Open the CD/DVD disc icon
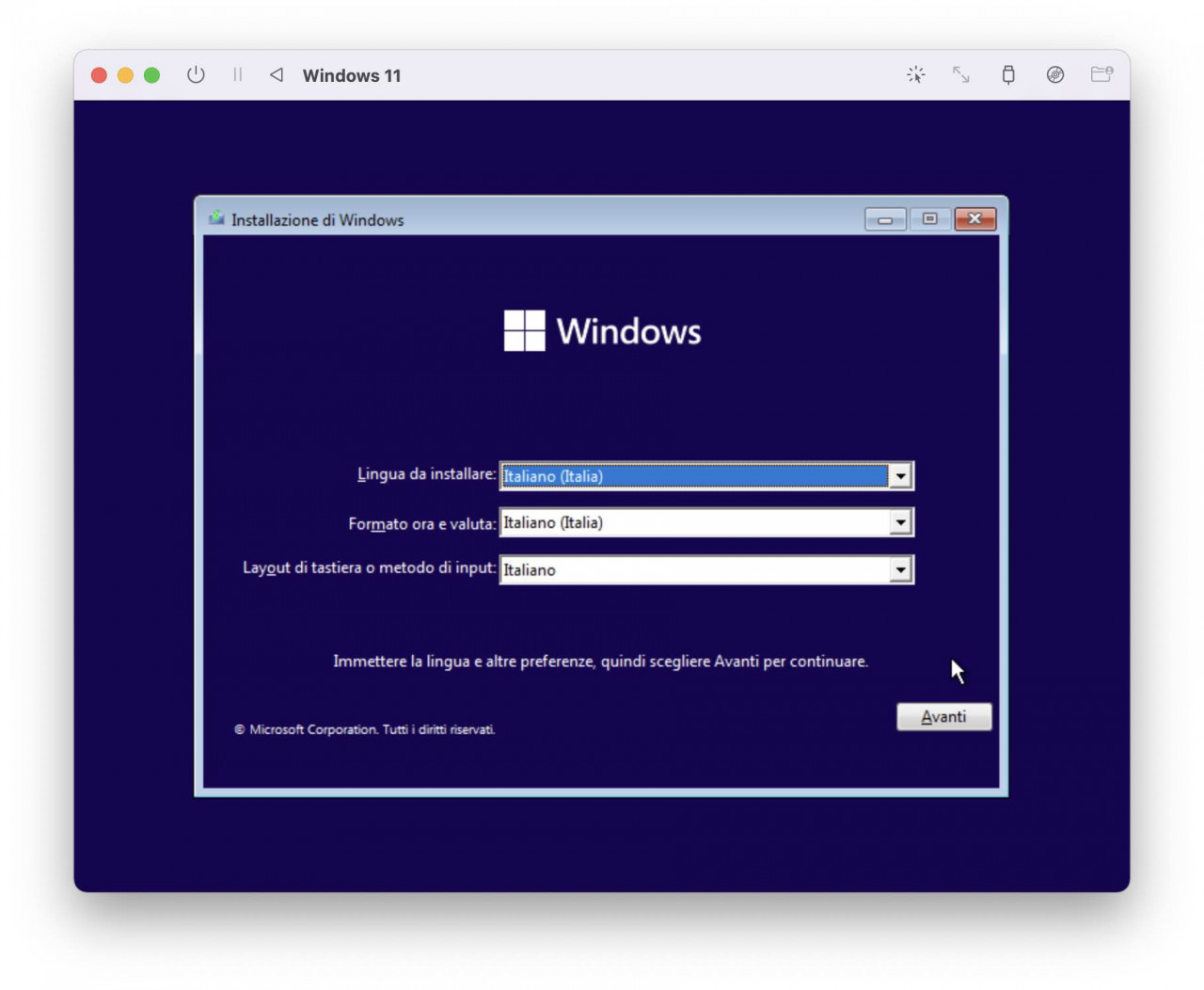This screenshot has width=1204, height=990. click(x=1055, y=74)
